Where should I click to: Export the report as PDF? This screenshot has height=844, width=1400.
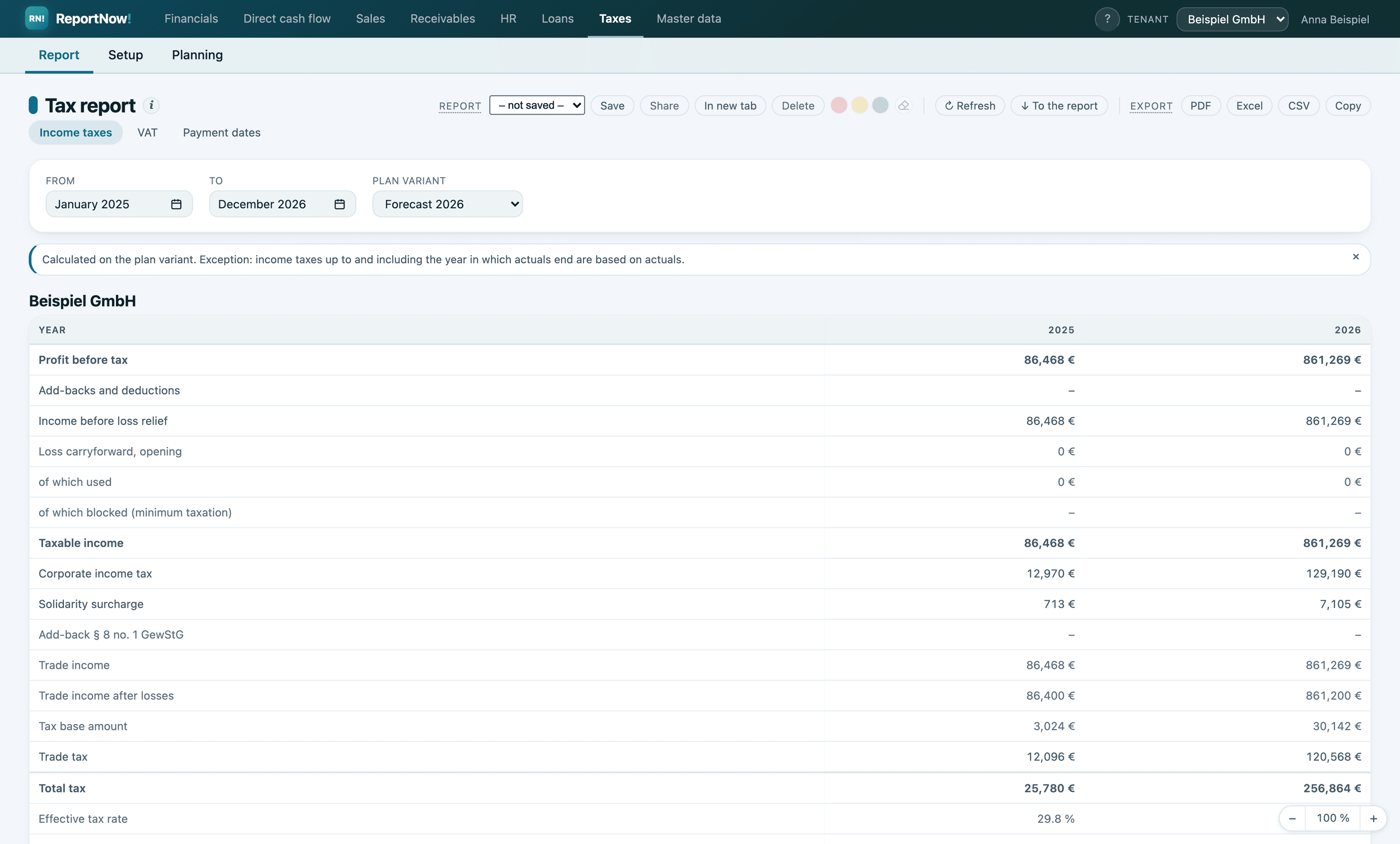coord(1201,106)
